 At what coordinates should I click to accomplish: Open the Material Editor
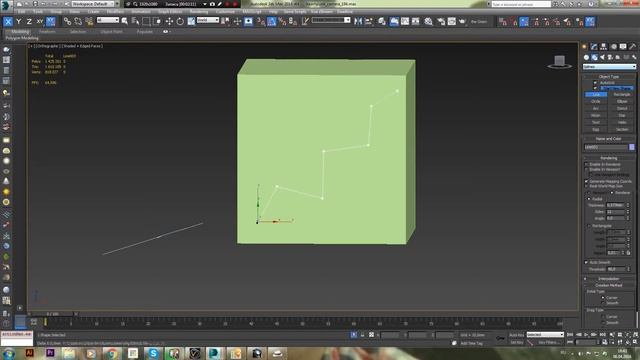click(428, 21)
